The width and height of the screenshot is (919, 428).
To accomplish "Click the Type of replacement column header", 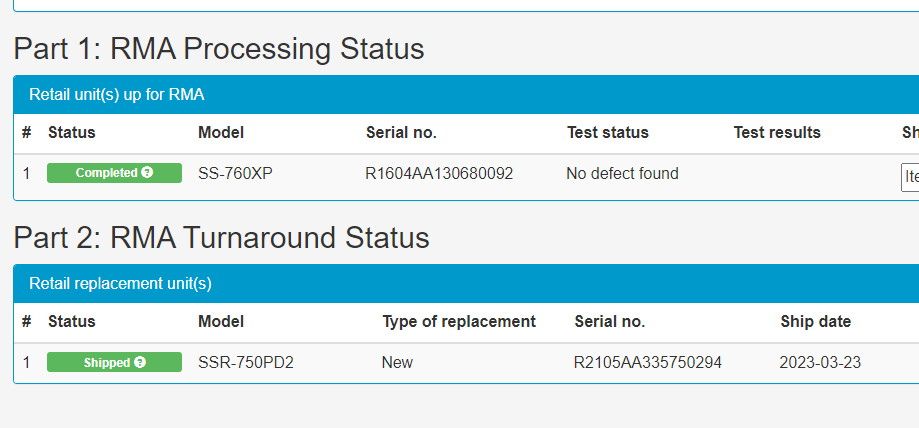I will tap(459, 321).
